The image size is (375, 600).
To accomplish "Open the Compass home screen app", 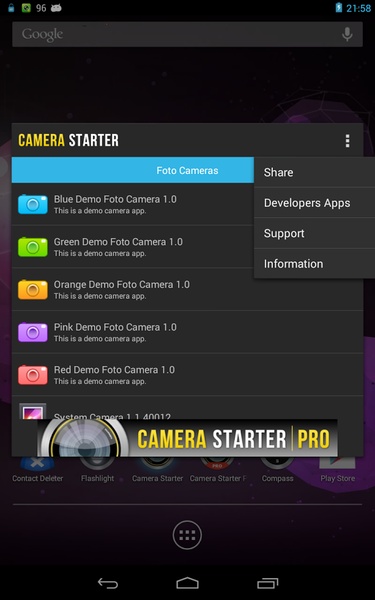I will point(277,469).
